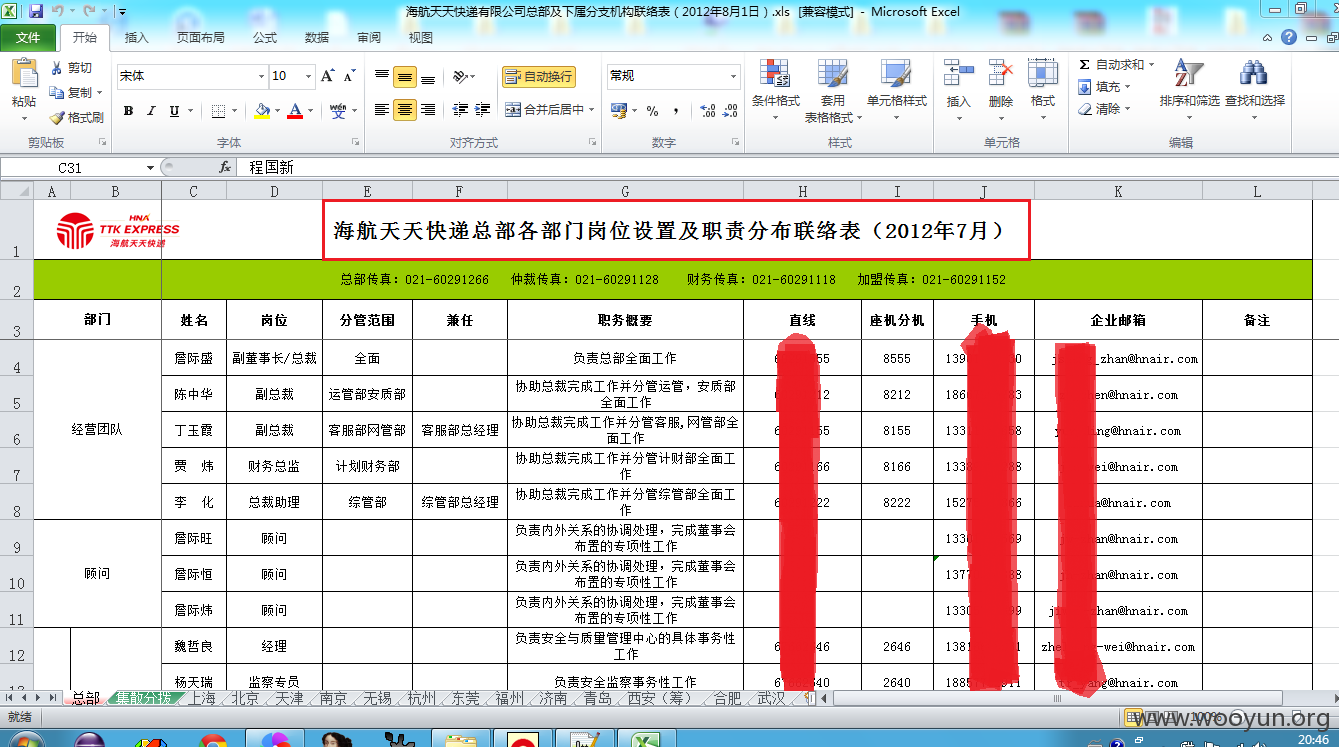Toggle middle vertical alignment
The image size is (1339, 747).
click(x=405, y=77)
